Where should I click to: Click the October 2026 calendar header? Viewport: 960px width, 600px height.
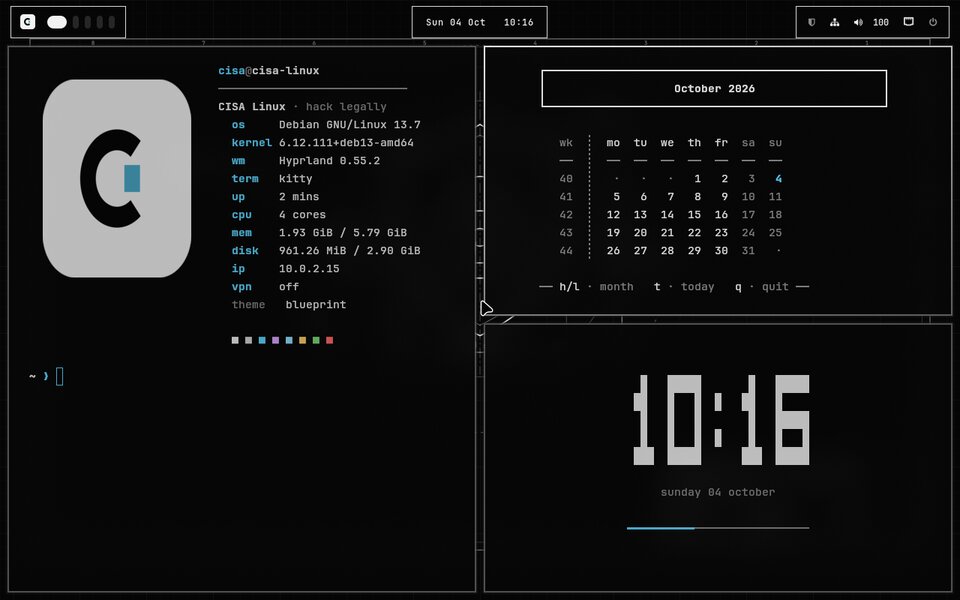[714, 88]
